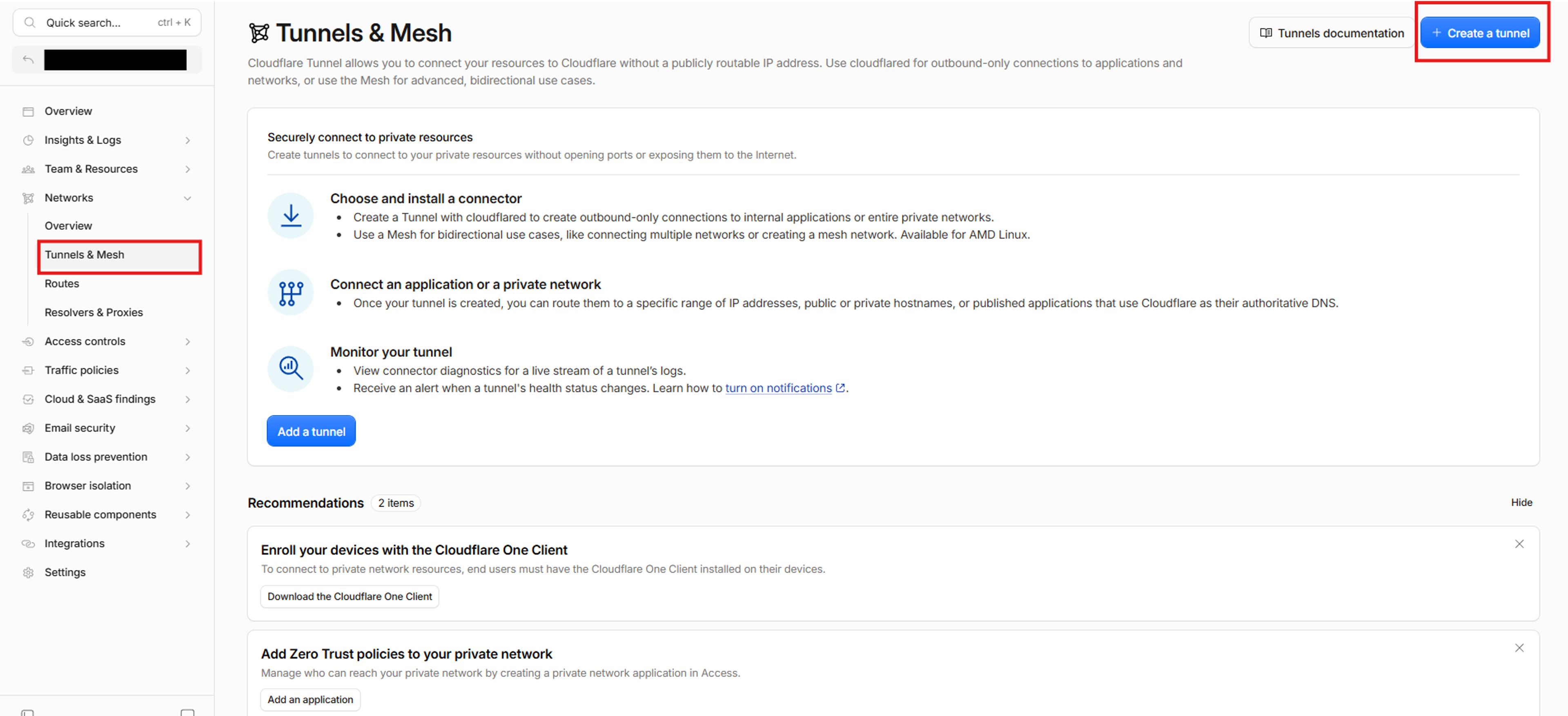This screenshot has width=1568, height=716.
Task: Hide the Recommendations section
Action: click(x=1521, y=503)
